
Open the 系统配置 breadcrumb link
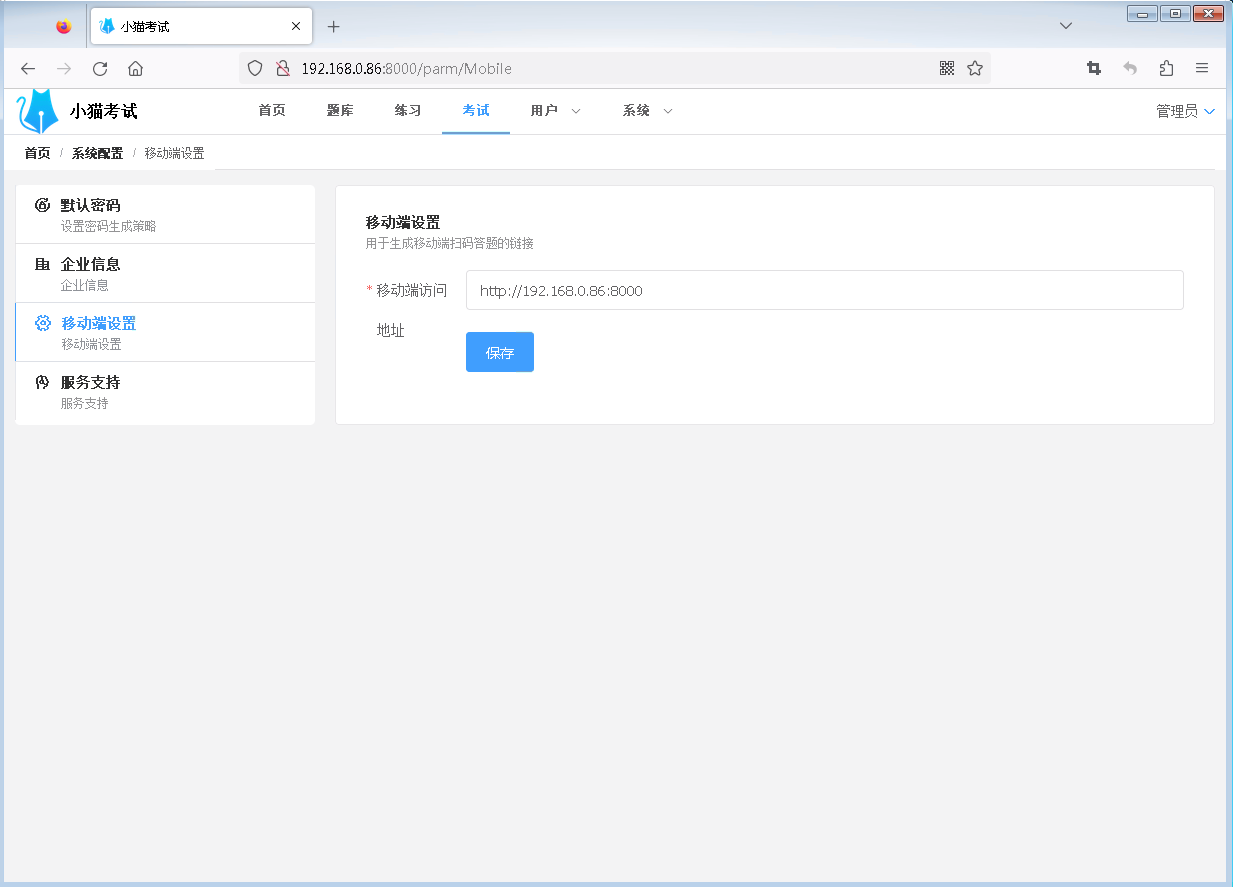[97, 152]
